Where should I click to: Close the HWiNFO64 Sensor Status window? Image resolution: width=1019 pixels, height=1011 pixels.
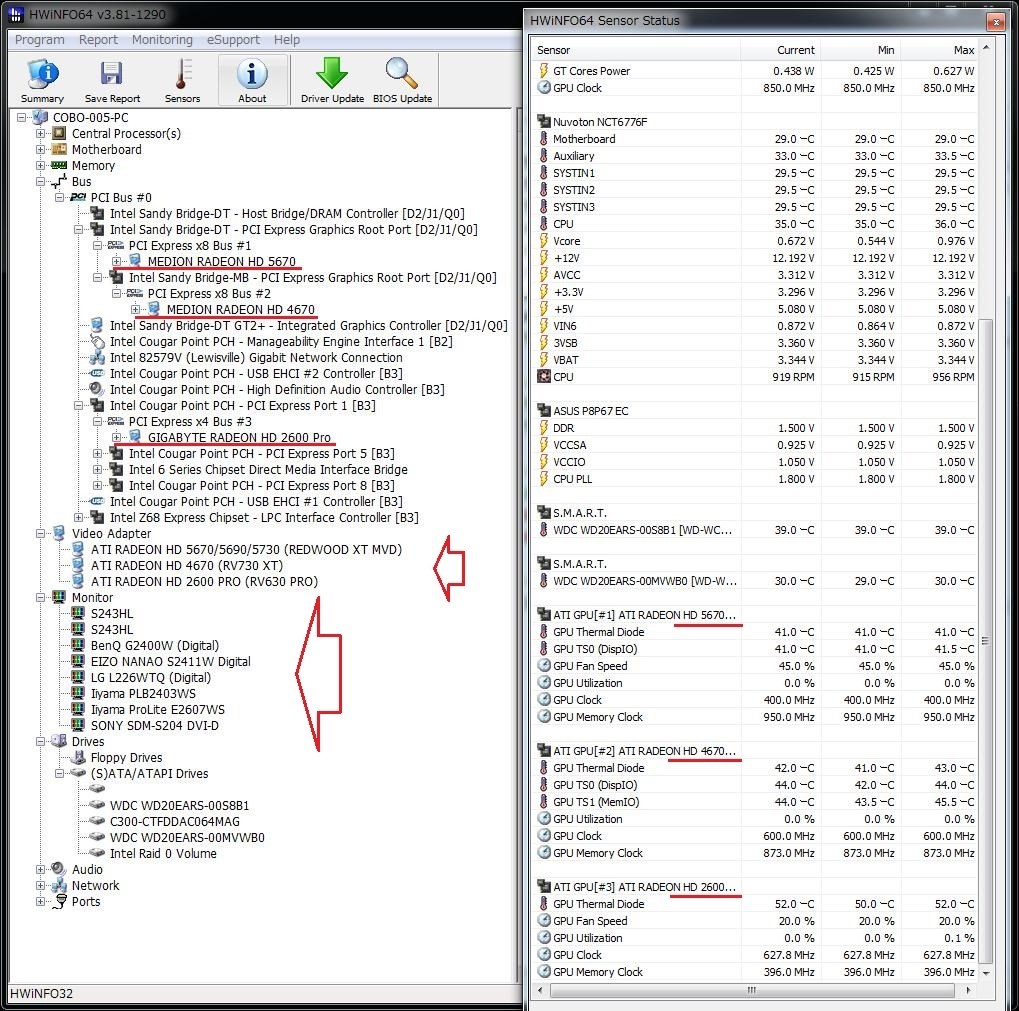coord(996,22)
